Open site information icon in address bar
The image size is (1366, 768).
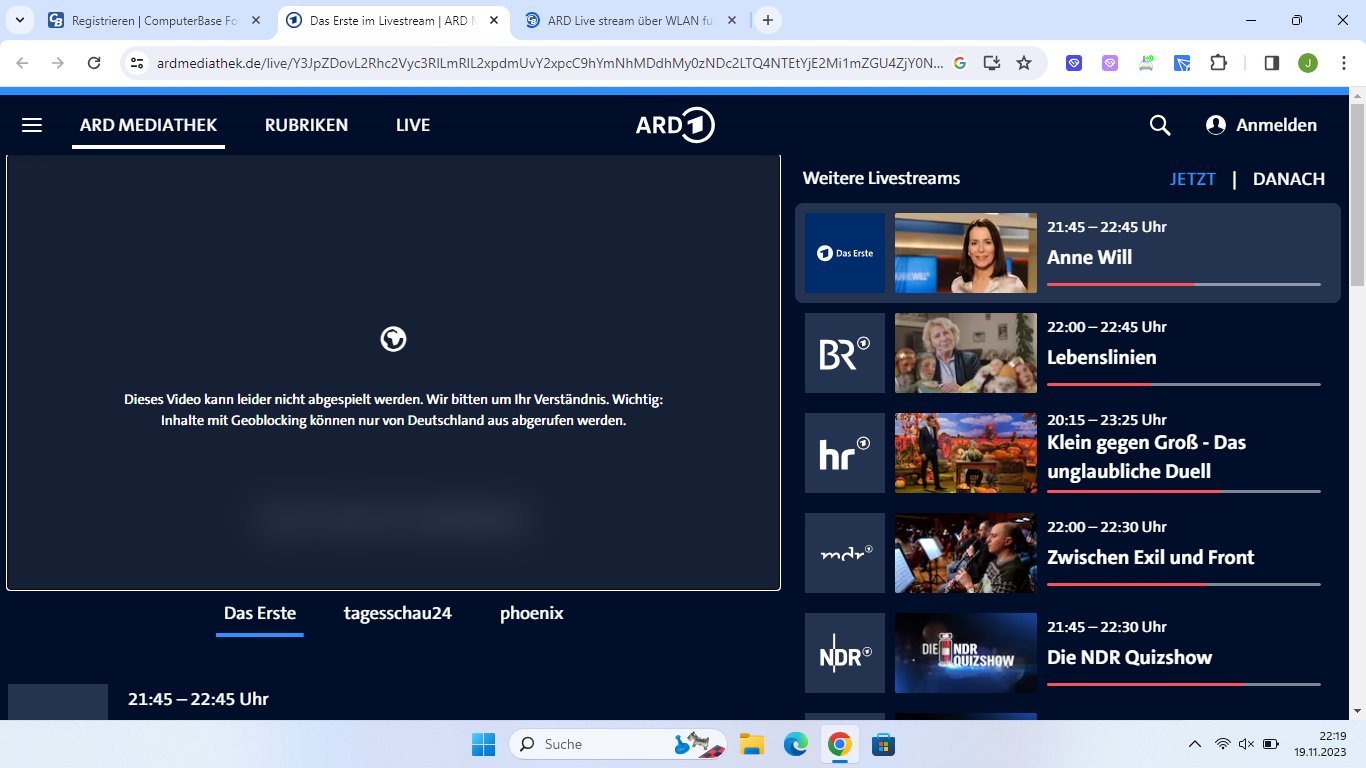click(137, 63)
